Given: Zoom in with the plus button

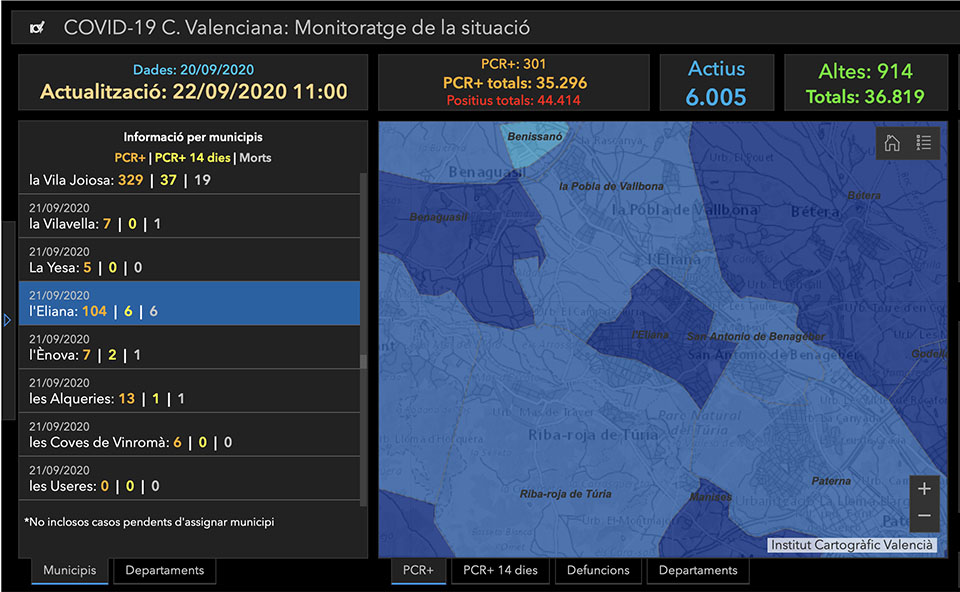Looking at the screenshot, I should pyautogui.click(x=924, y=489).
